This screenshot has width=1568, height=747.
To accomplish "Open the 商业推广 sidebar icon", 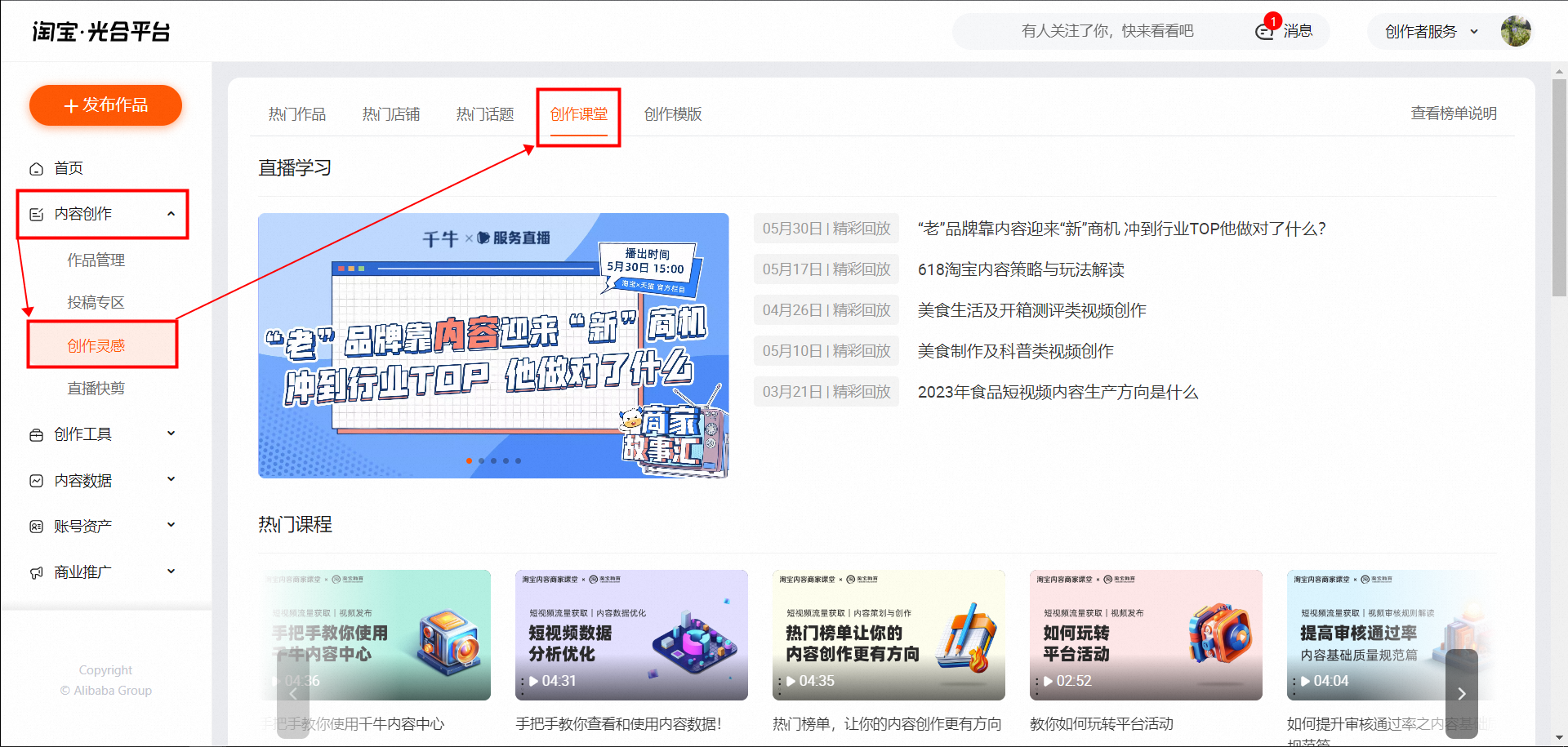I will (36, 571).
